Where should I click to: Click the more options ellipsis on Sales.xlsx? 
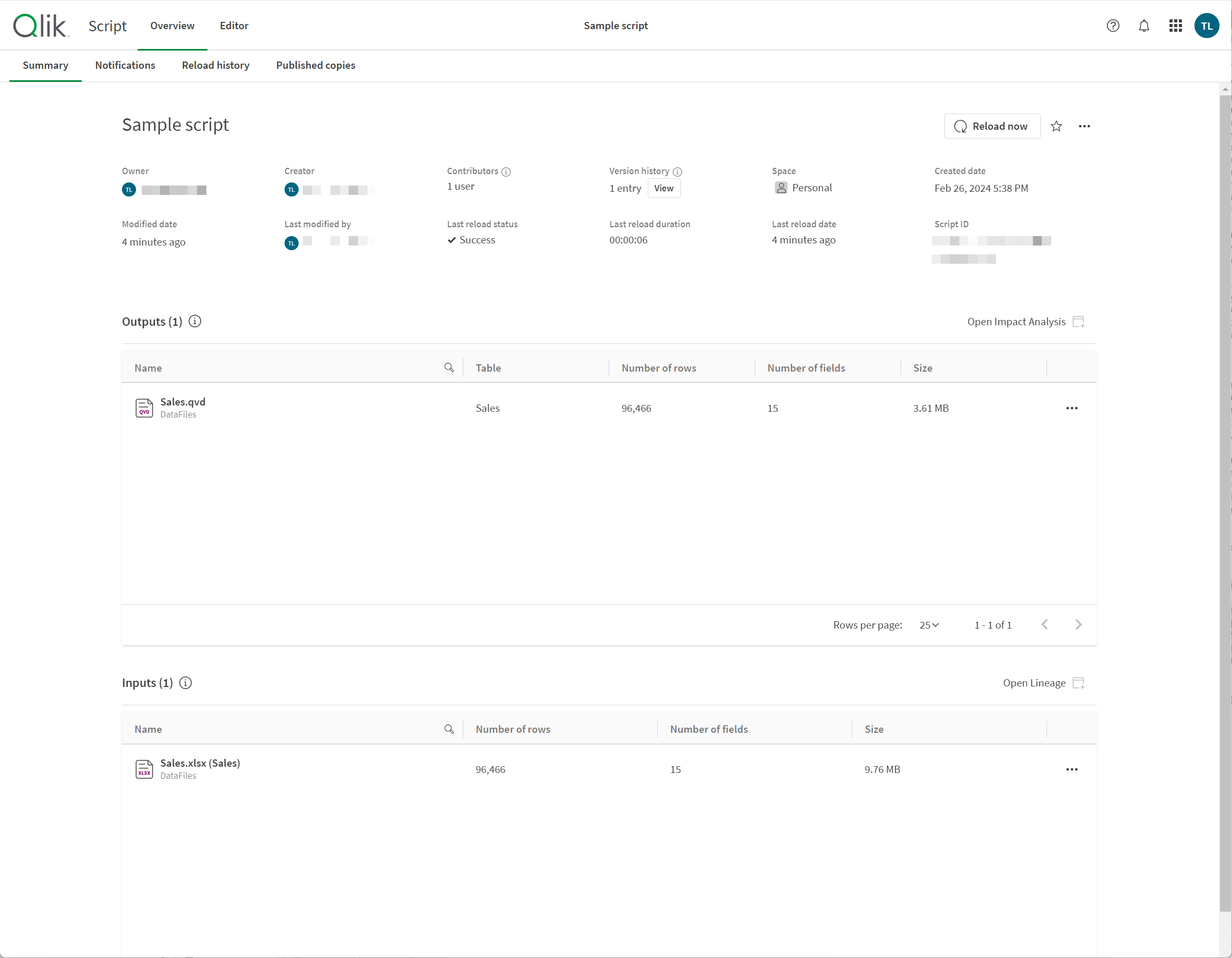click(1071, 768)
